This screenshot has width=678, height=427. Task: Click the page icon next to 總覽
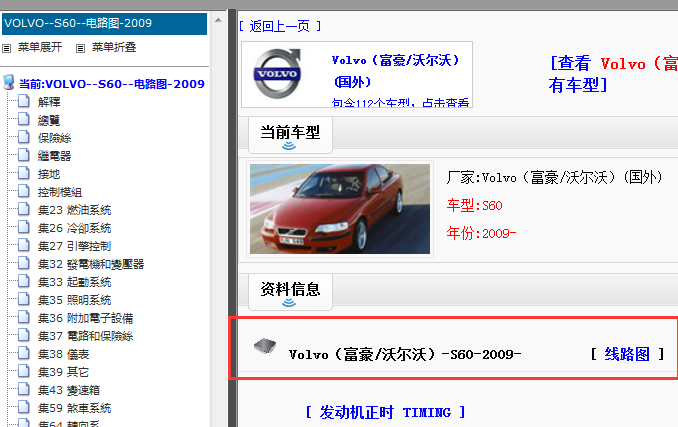[x=24, y=119]
